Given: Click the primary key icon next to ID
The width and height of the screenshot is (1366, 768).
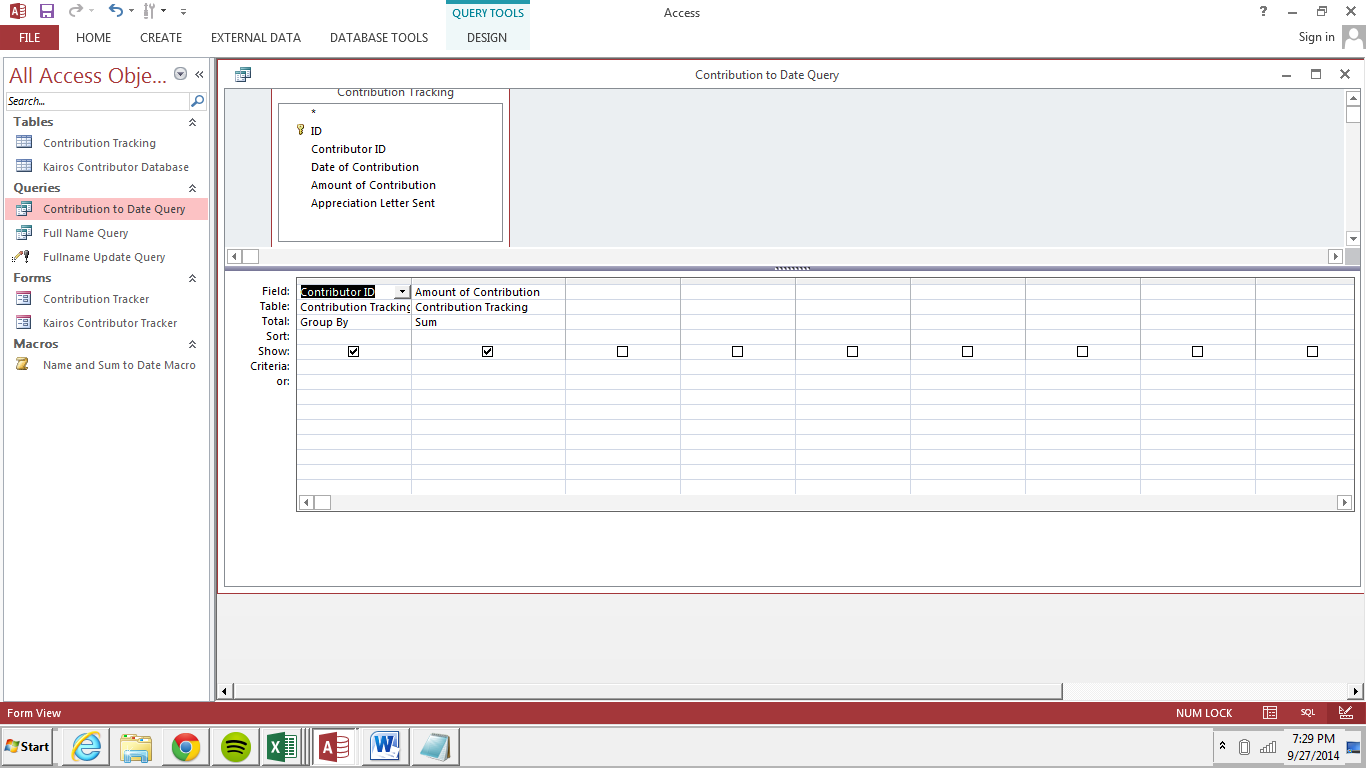Looking at the screenshot, I should [300, 130].
